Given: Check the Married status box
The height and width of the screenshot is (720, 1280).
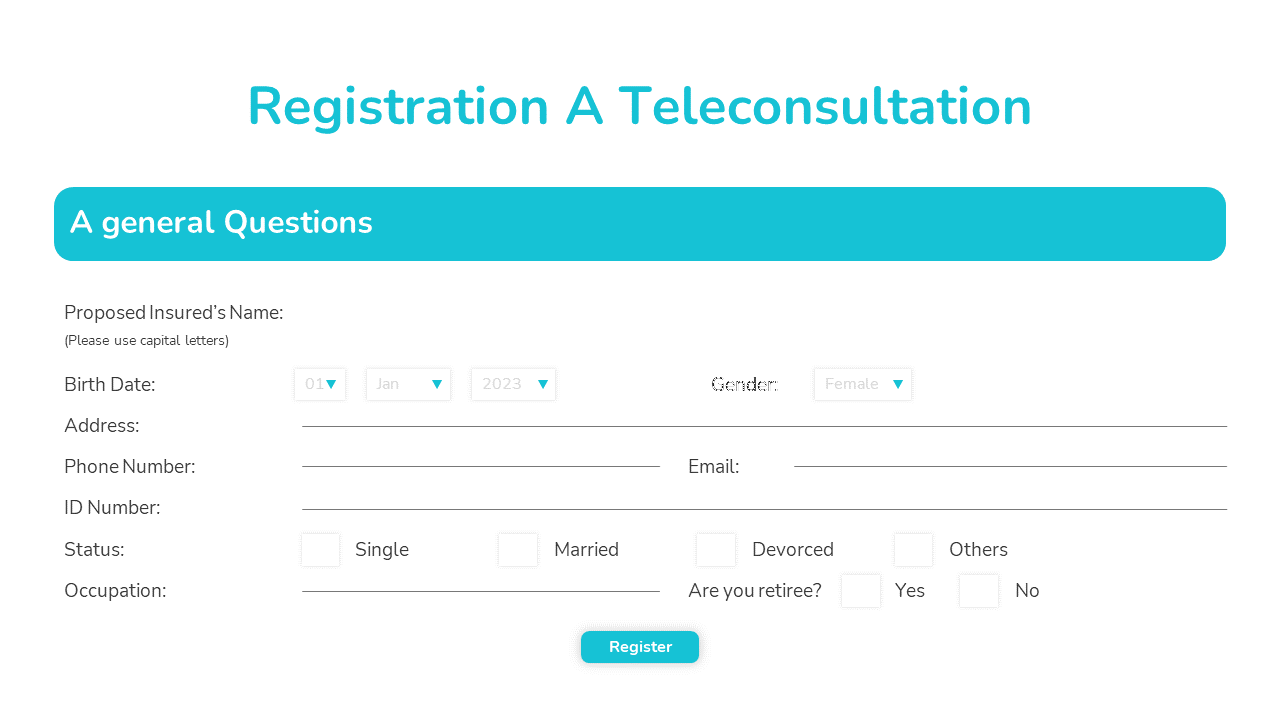Looking at the screenshot, I should tap(518, 550).
